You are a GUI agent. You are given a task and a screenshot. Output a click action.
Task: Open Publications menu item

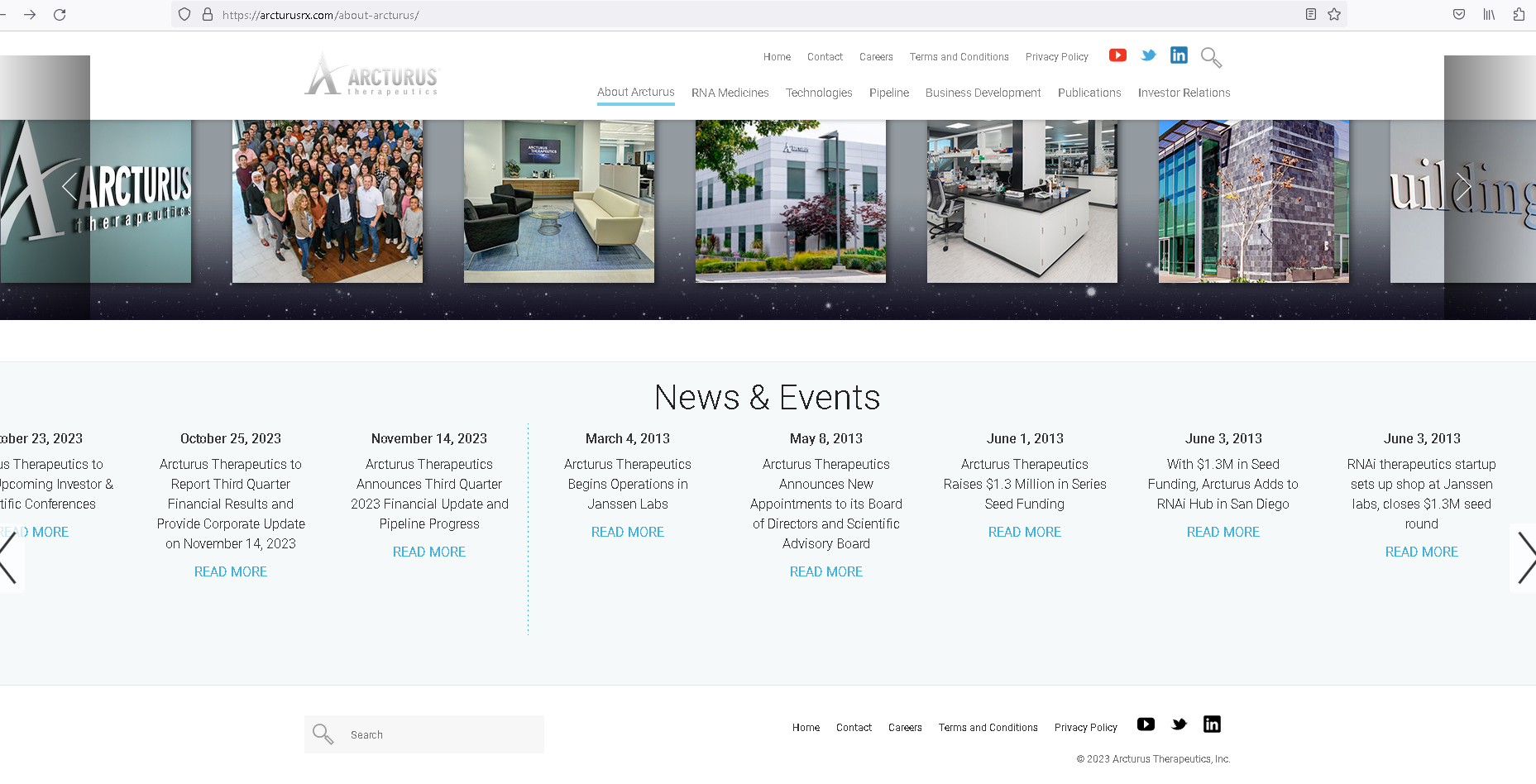pyautogui.click(x=1089, y=93)
